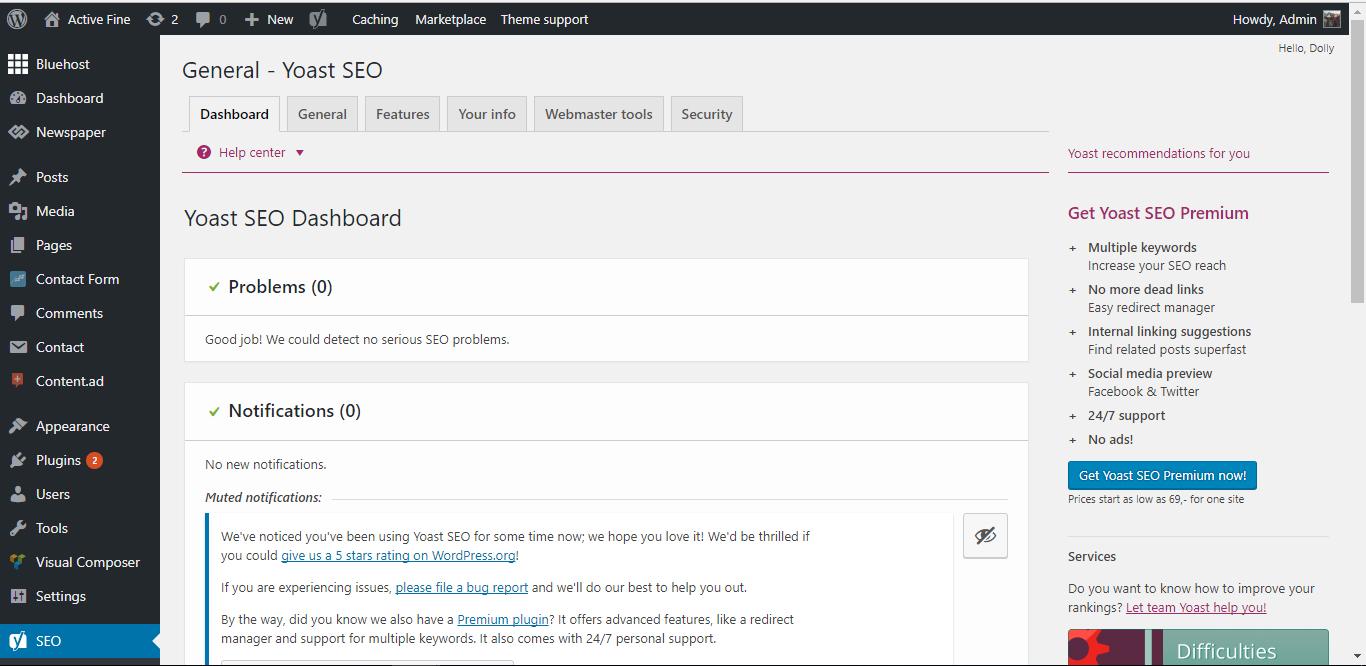Collapse the Notifications (0) section header
Image resolution: width=1366 pixels, height=666 pixels.
(x=606, y=411)
